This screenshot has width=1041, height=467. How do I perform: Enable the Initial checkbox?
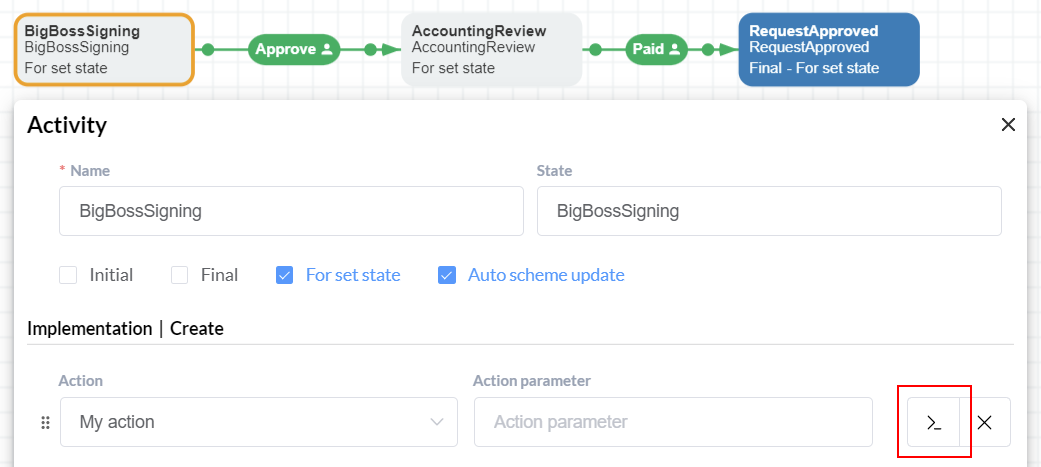(x=68, y=275)
